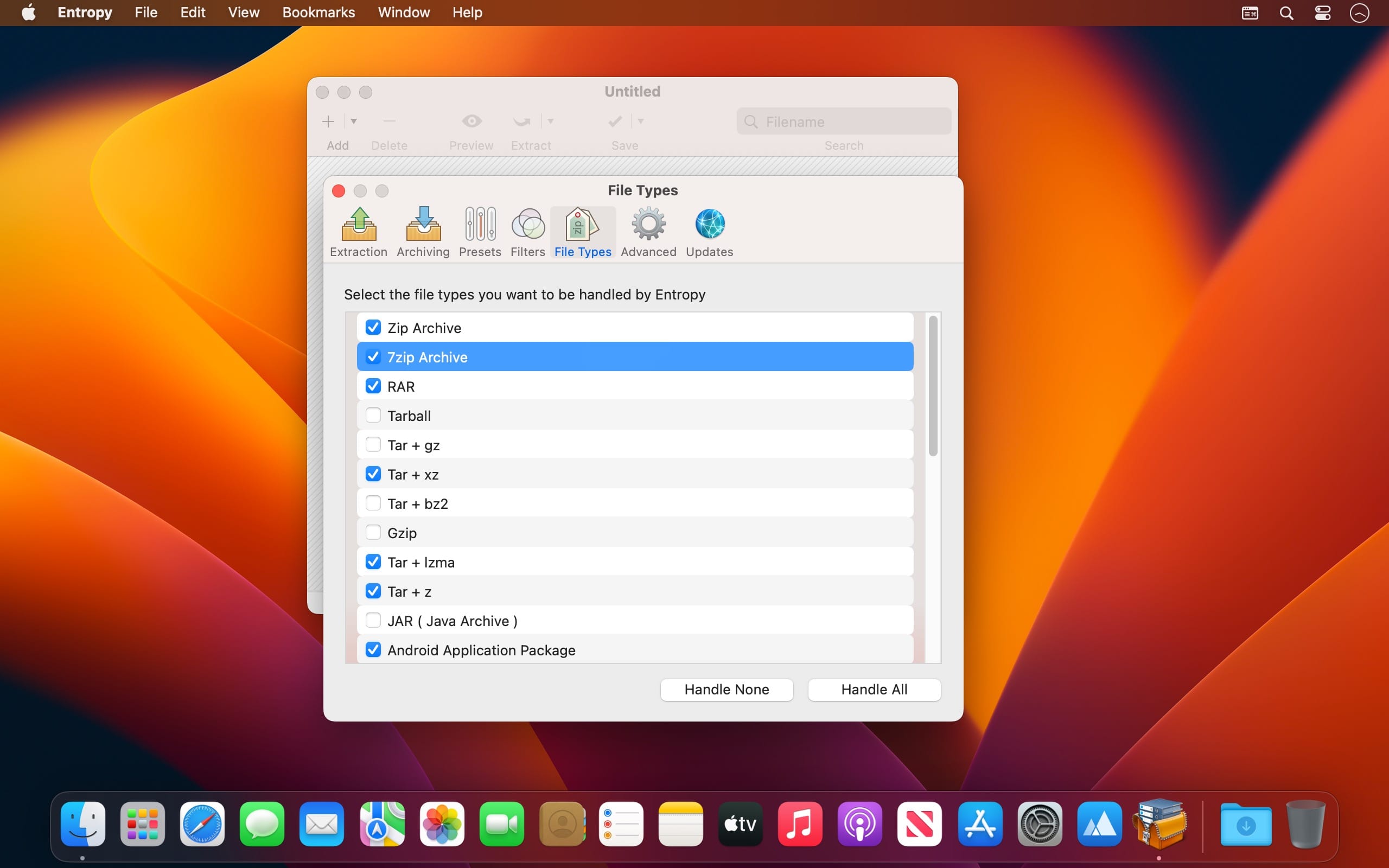Open the Edit menu
The image size is (1389, 868).
(x=193, y=12)
